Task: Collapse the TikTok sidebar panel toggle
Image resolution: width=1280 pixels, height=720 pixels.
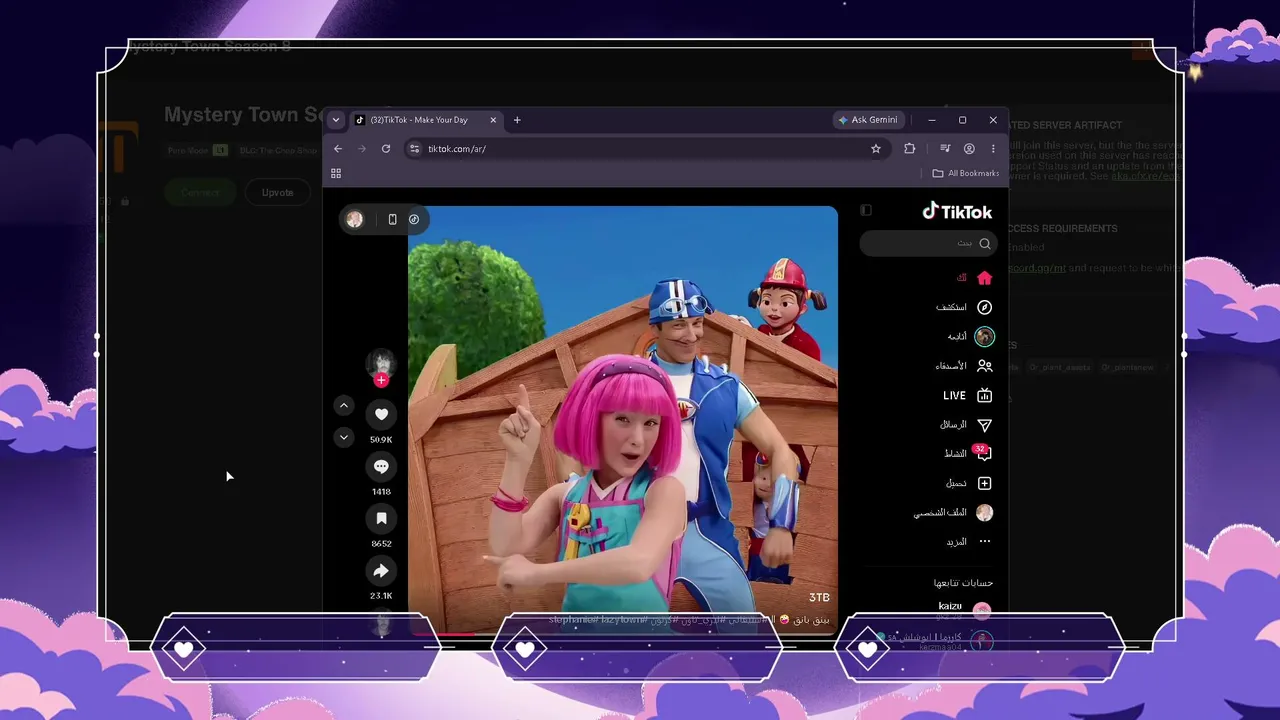Action: [866, 210]
